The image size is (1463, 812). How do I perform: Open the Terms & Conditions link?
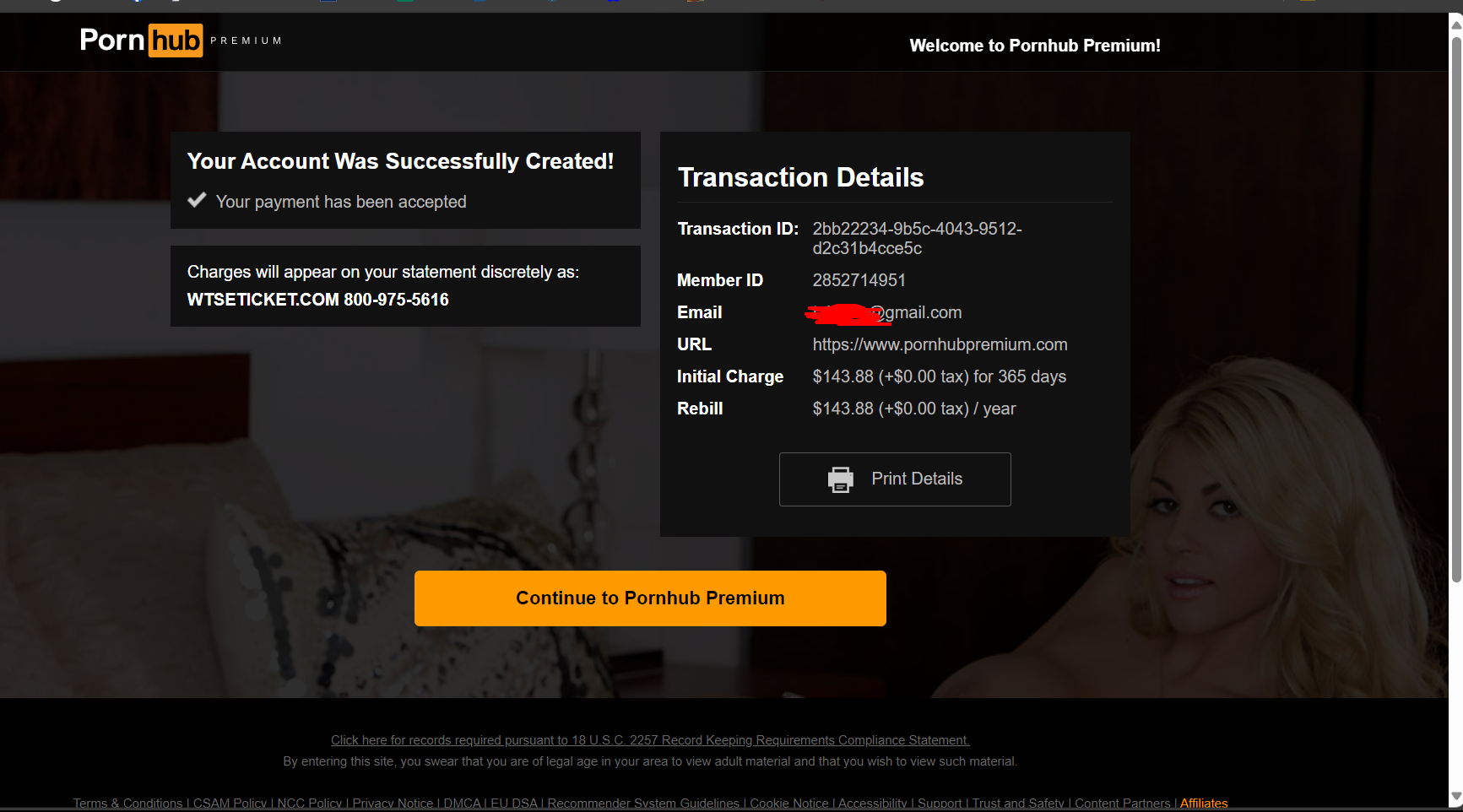[127, 804]
